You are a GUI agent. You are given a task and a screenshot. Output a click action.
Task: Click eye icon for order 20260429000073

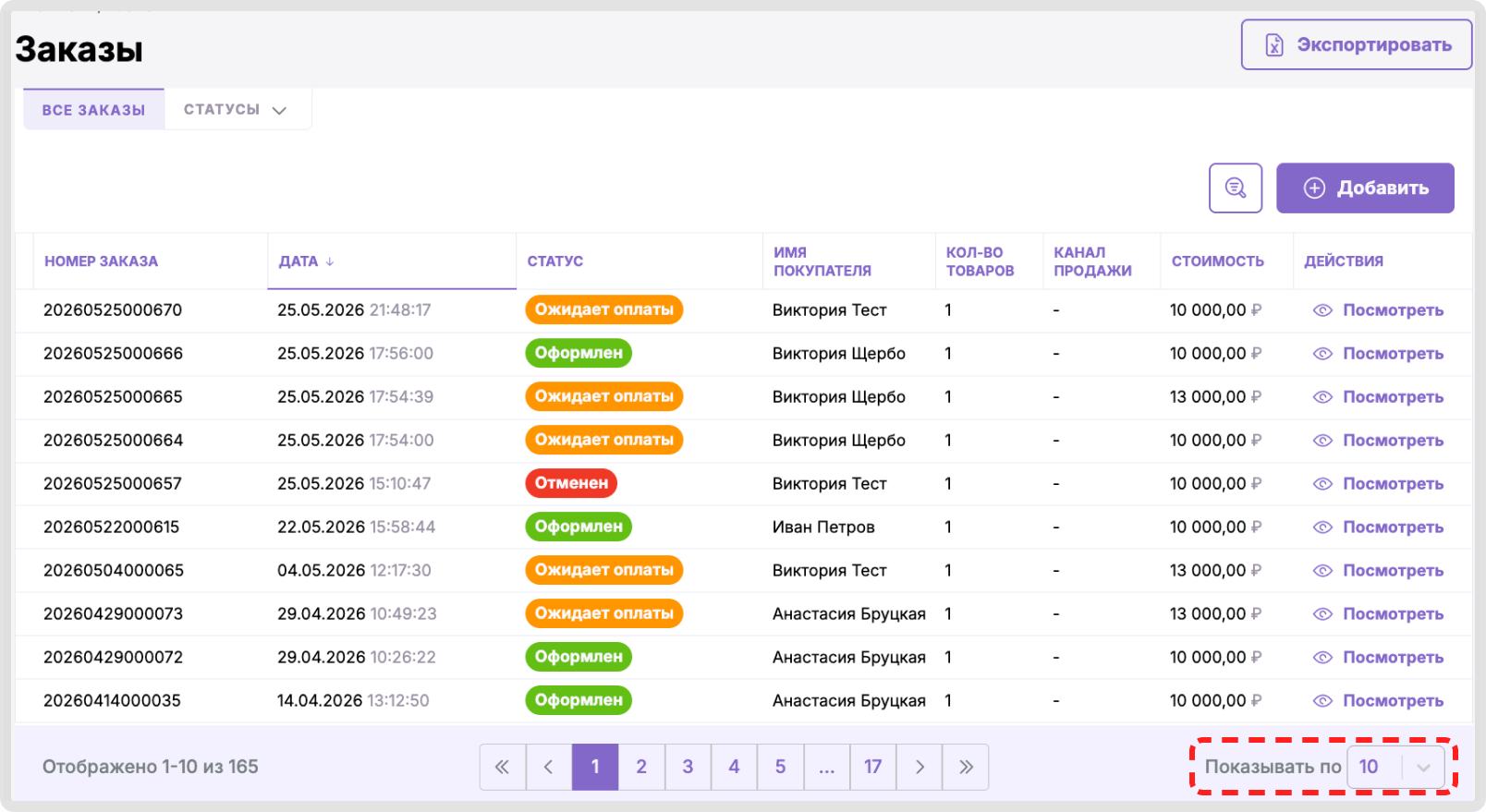[1322, 614]
